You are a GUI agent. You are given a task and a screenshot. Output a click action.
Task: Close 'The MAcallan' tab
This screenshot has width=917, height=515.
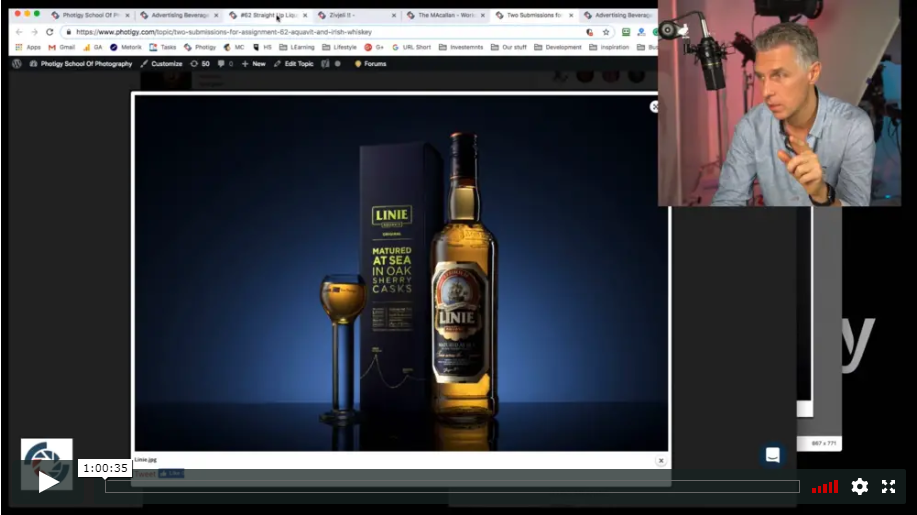pyautogui.click(x=482, y=16)
